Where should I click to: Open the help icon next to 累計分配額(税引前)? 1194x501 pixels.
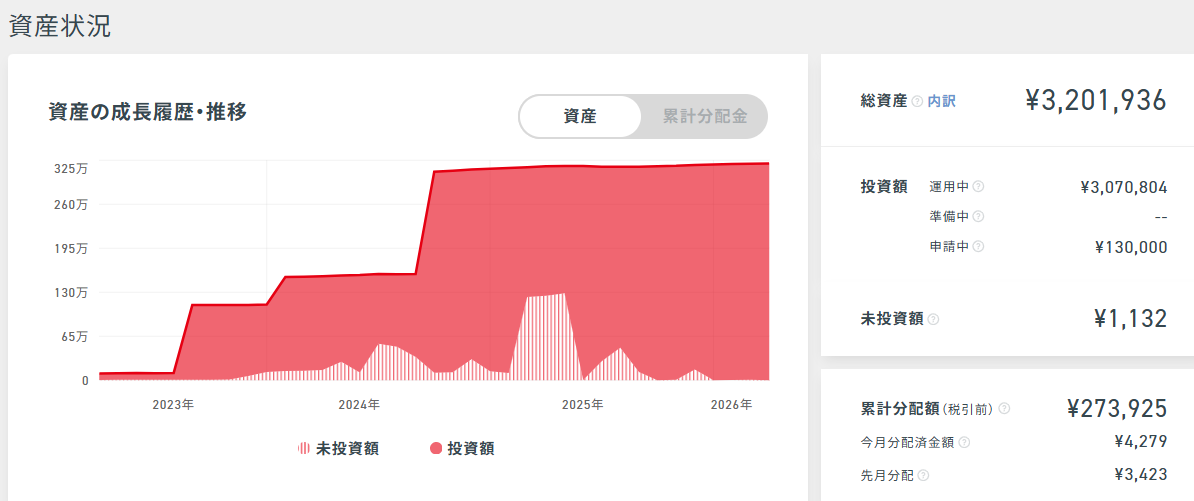coord(1004,409)
